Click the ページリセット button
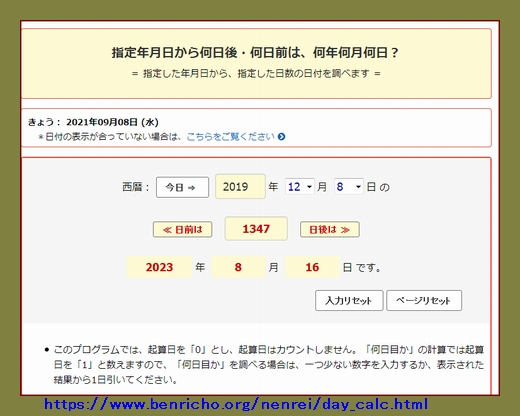This screenshot has height=416, width=520. pyautogui.click(x=424, y=300)
